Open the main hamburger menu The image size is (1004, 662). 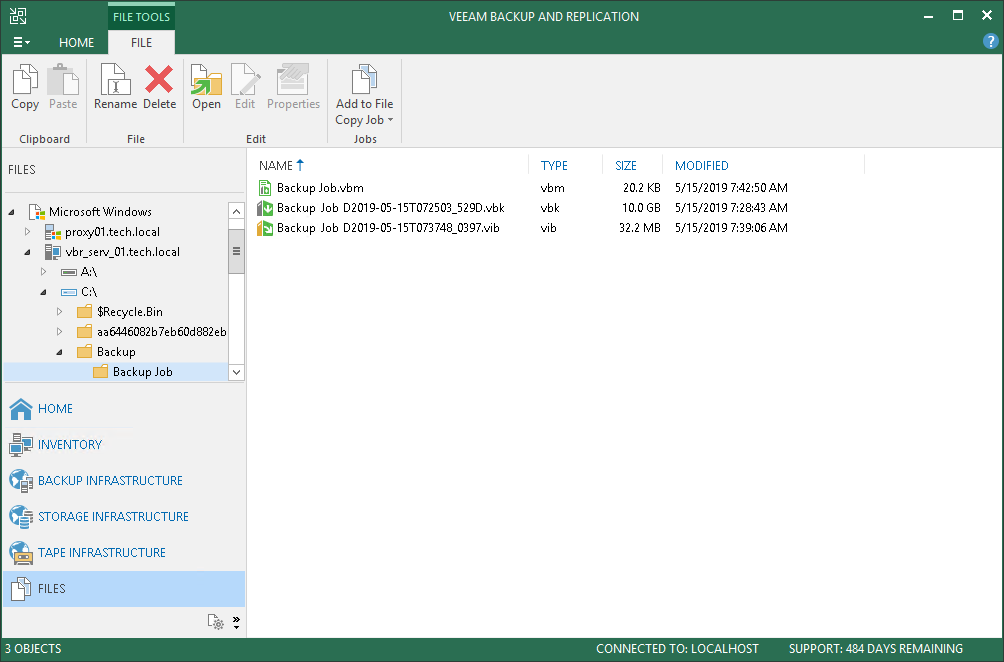click(x=21, y=42)
